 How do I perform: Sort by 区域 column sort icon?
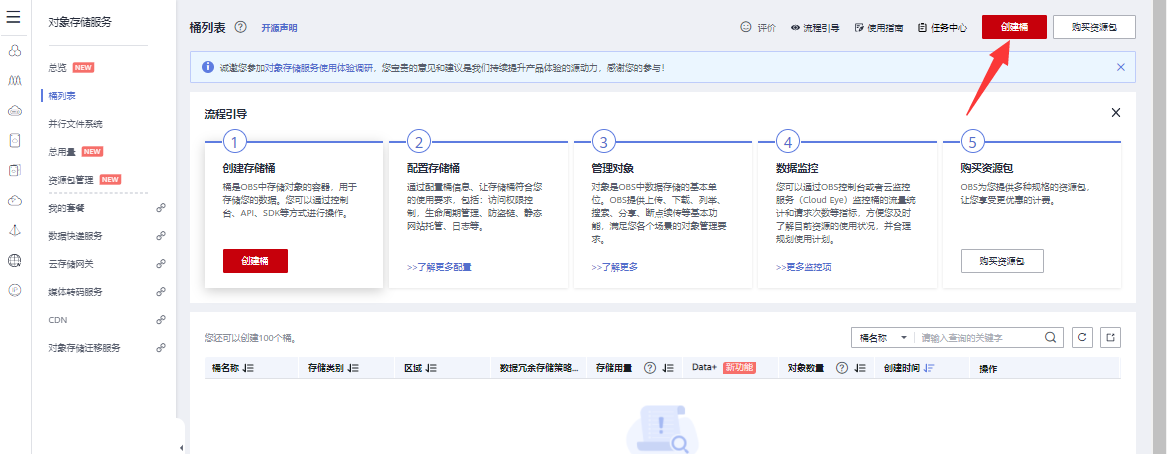click(432, 368)
